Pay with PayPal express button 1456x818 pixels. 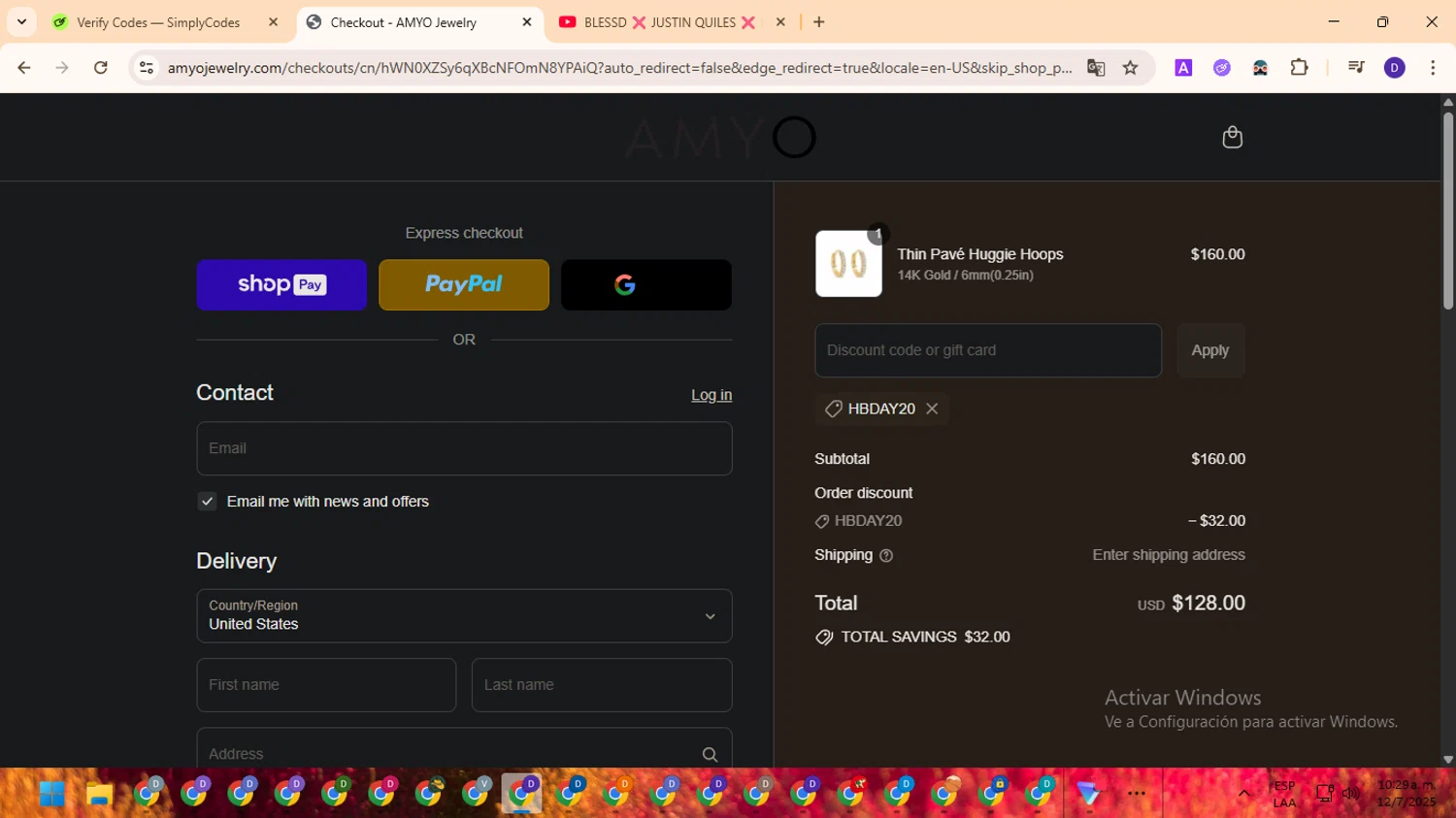(464, 284)
